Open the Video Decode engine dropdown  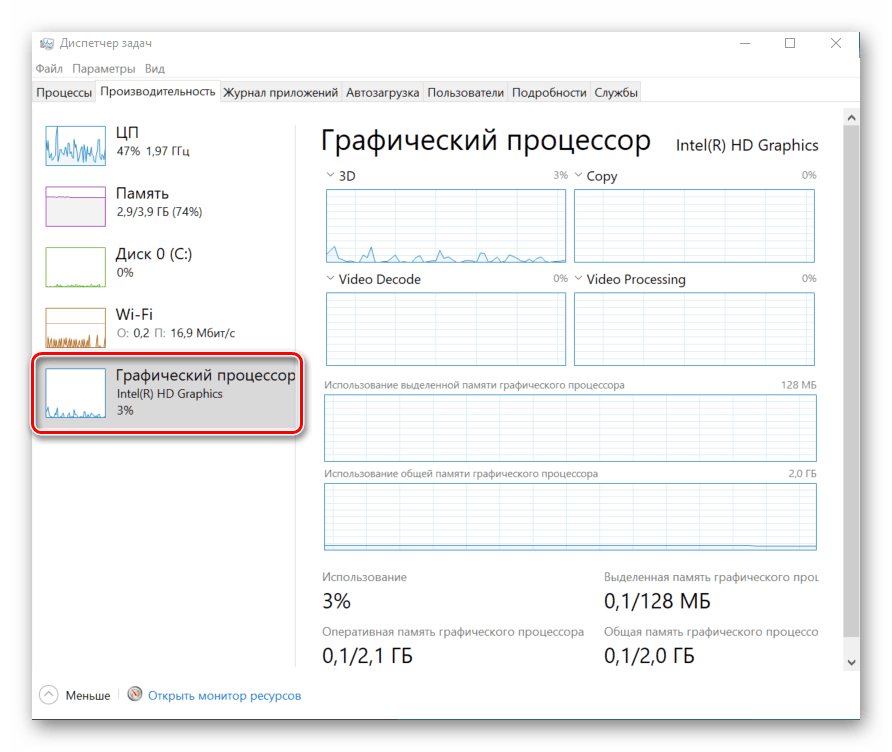coord(330,278)
